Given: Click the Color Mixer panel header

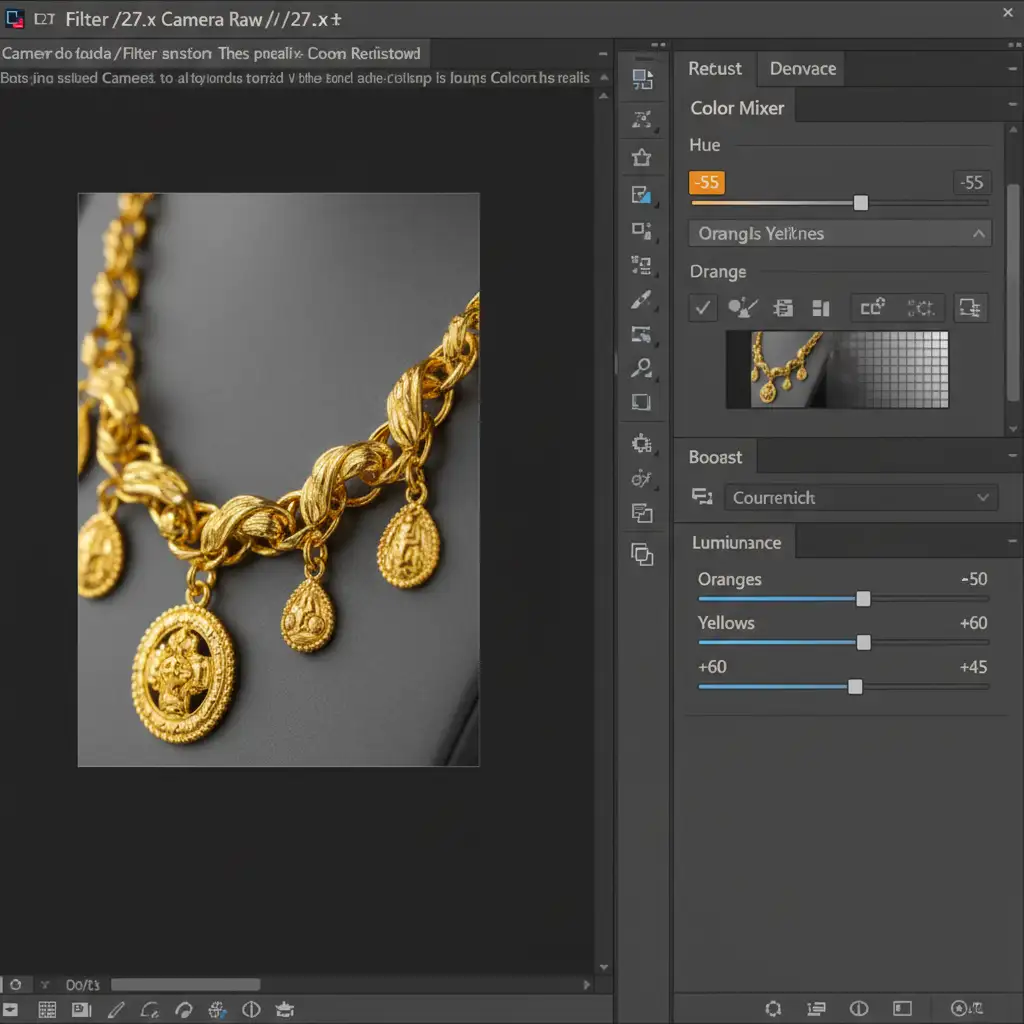Looking at the screenshot, I should click(737, 108).
